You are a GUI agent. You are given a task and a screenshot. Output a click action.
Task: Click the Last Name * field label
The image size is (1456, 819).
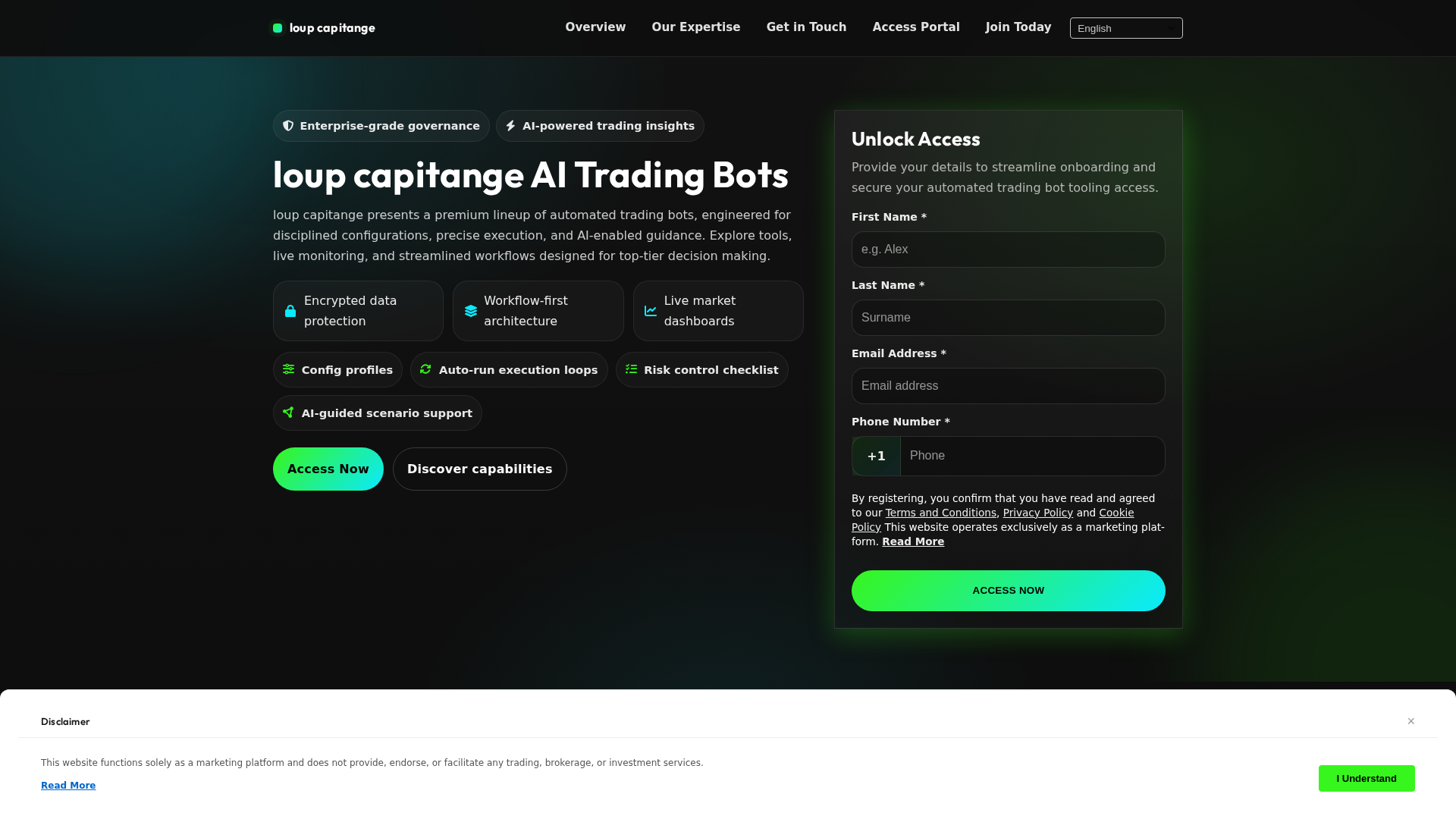click(888, 285)
